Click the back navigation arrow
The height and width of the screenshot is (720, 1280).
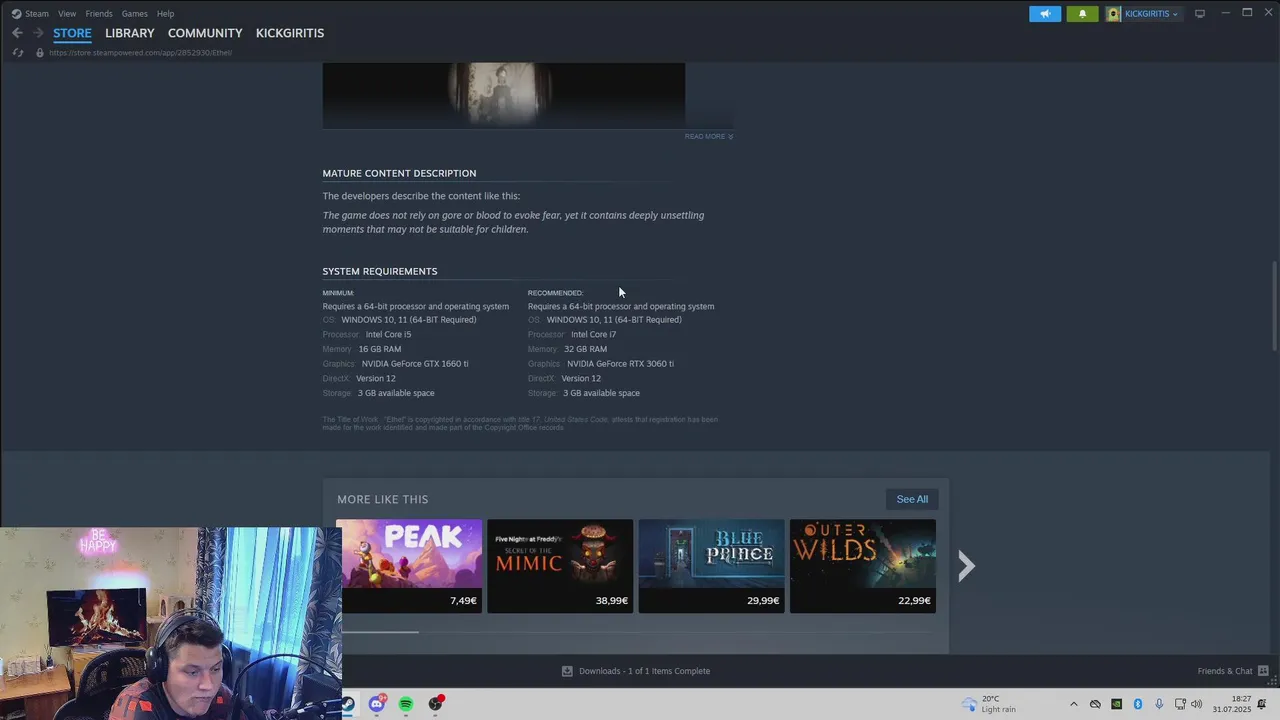tap(17, 33)
